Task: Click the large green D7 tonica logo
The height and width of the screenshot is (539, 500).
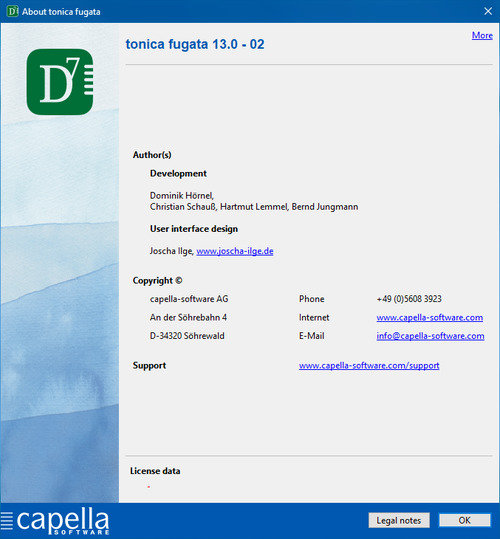Action: pos(60,82)
